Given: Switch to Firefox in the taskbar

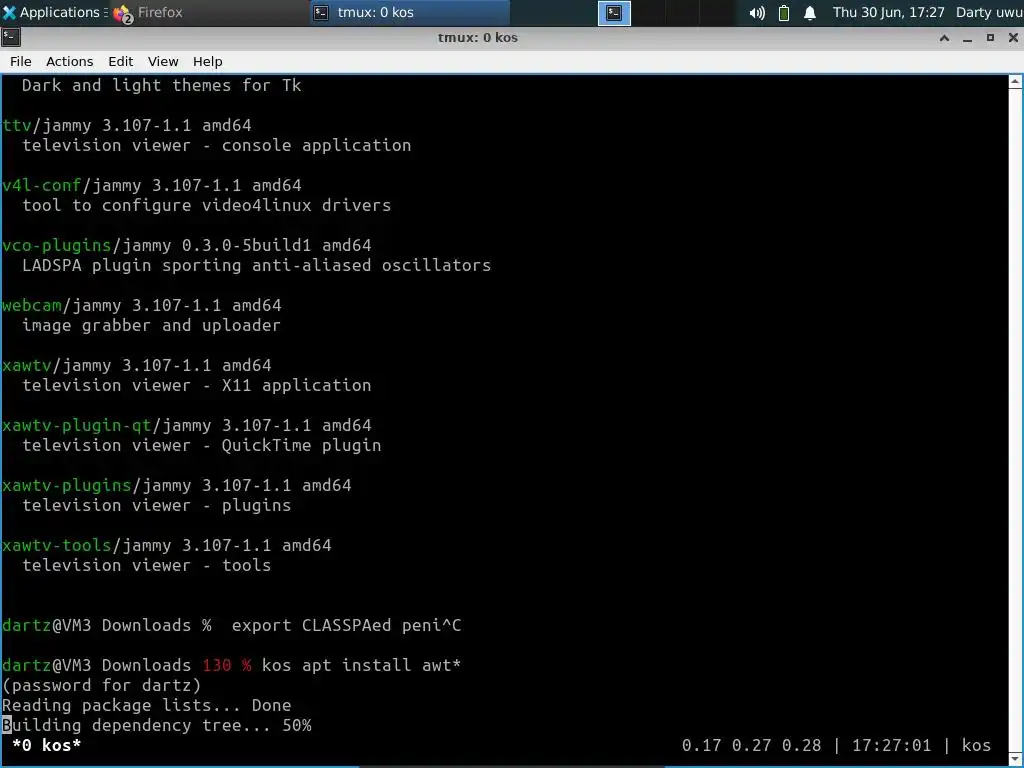Looking at the screenshot, I should click(x=148, y=12).
